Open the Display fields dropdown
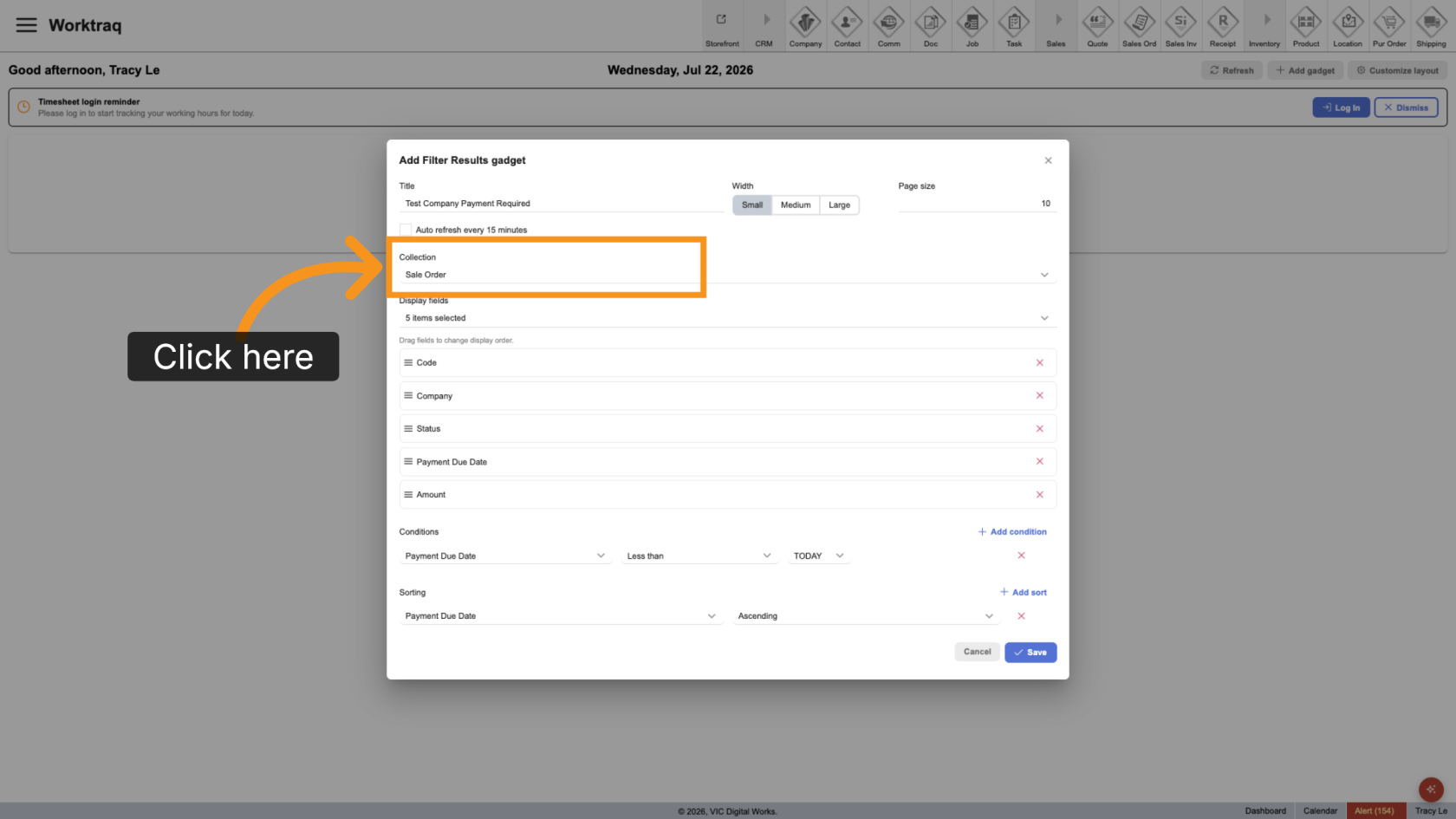 (727, 318)
